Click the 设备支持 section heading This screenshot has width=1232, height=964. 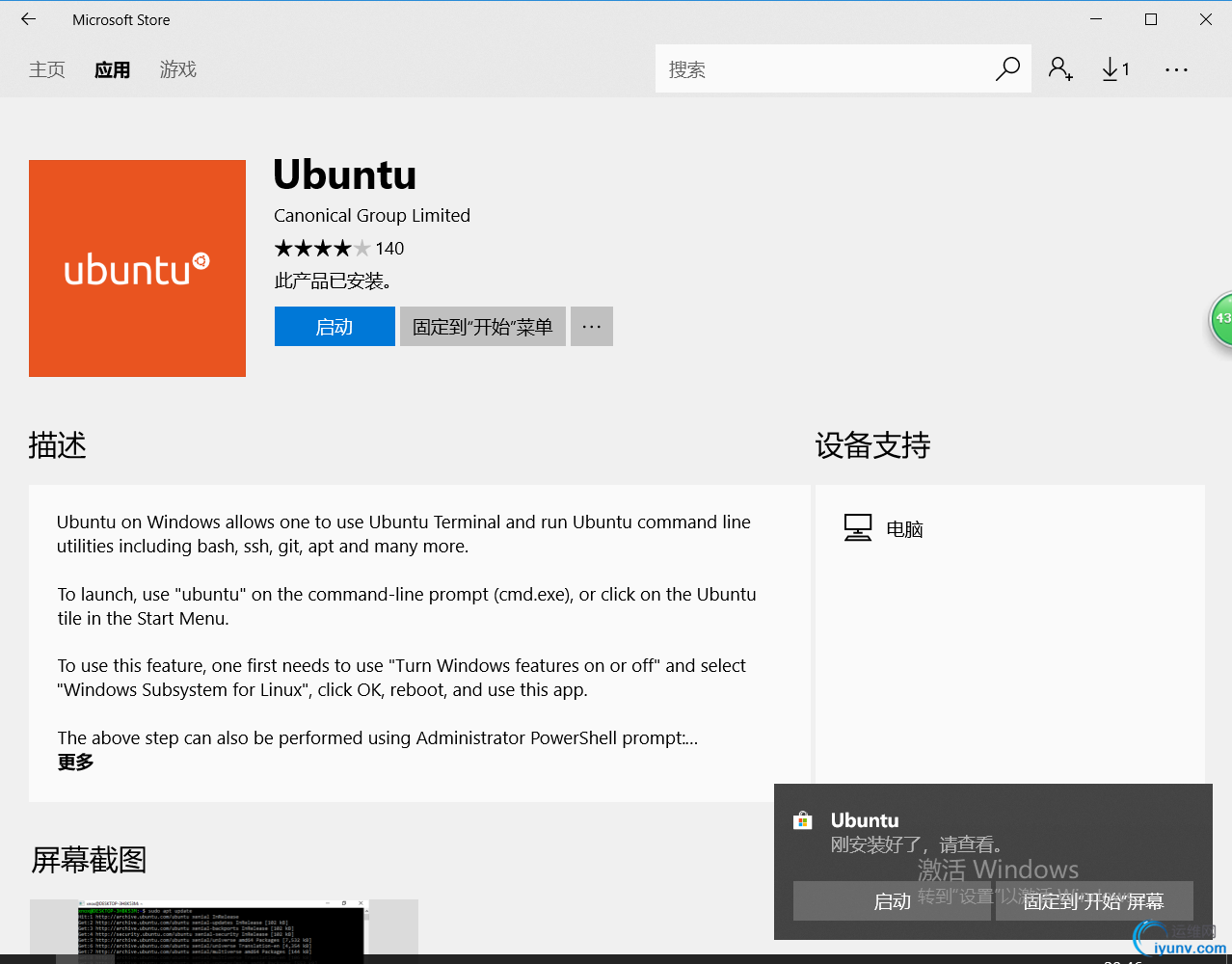(872, 445)
